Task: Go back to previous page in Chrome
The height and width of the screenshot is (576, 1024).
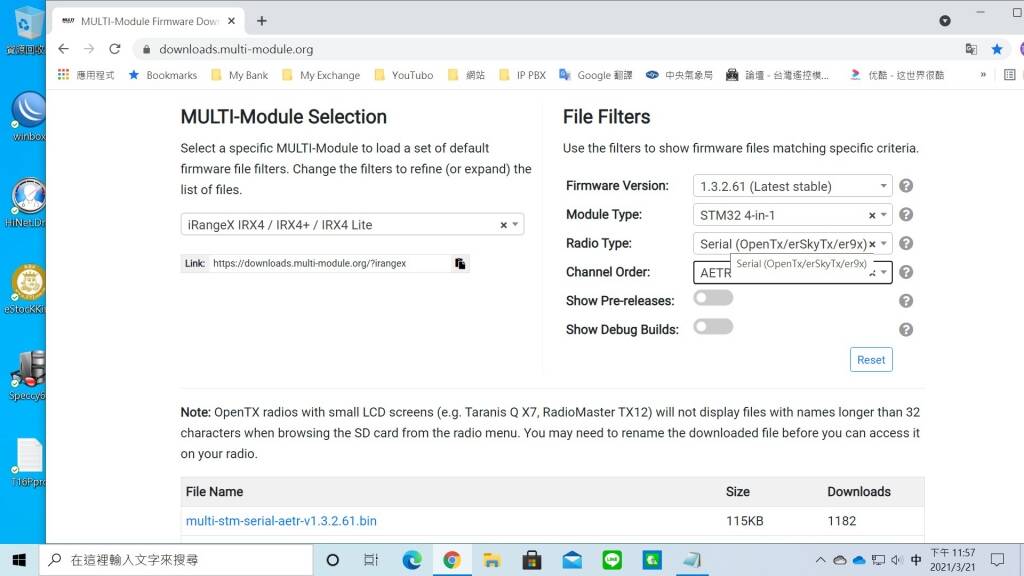Action: tap(63, 49)
